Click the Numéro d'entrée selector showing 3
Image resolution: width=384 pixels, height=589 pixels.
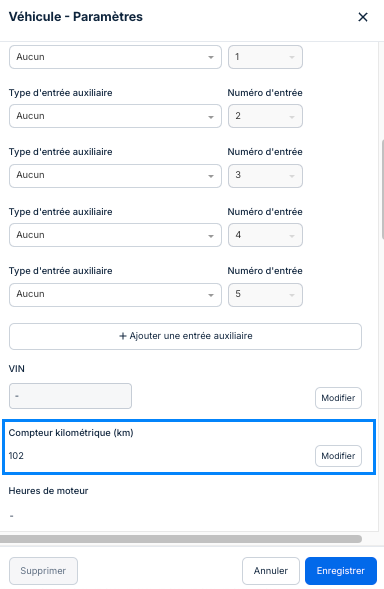pyautogui.click(x=265, y=175)
